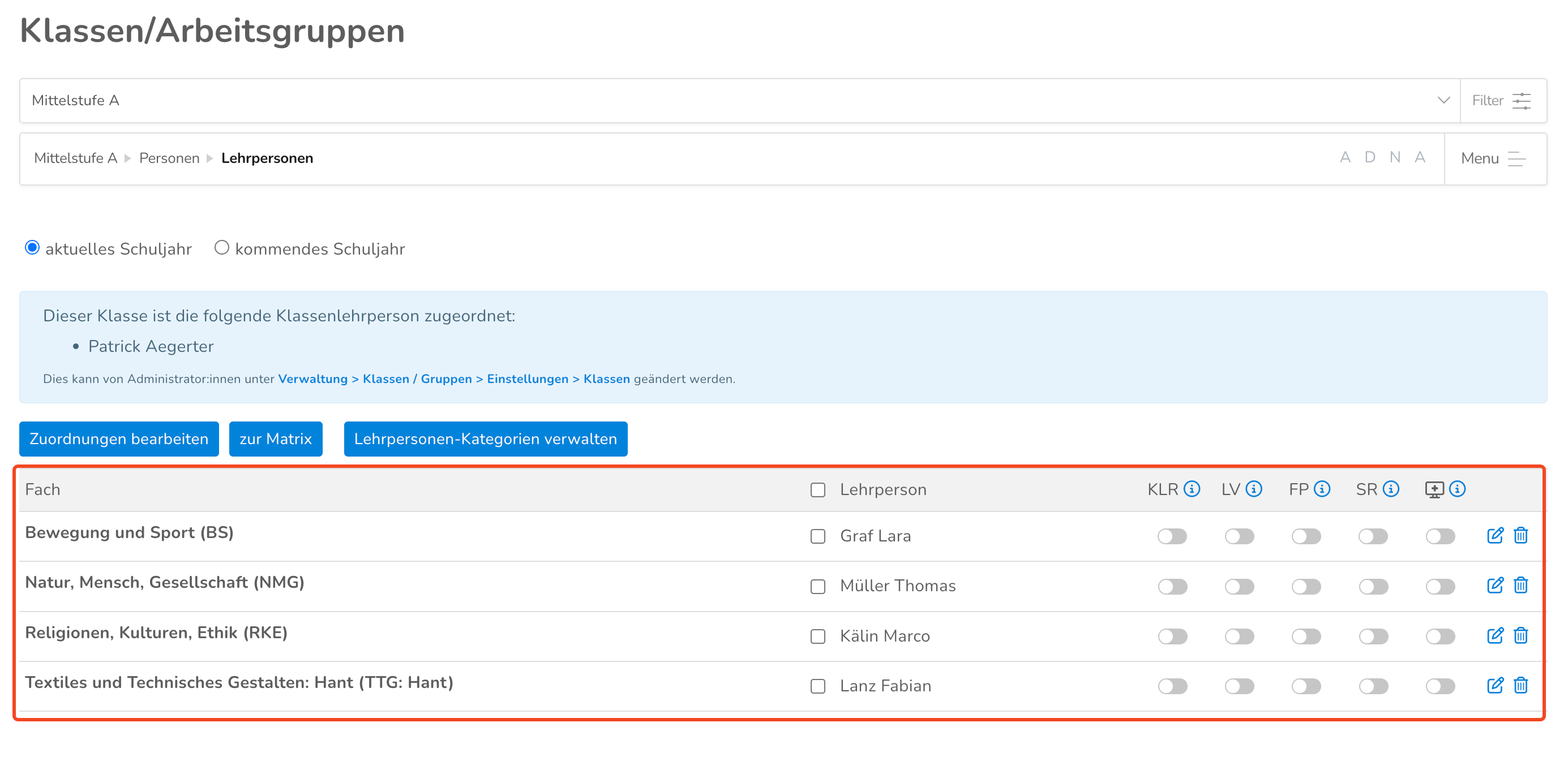Expand the Menu on breadcrumb bar
Image resolution: width=1568 pixels, height=757 pixels.
click(1494, 158)
